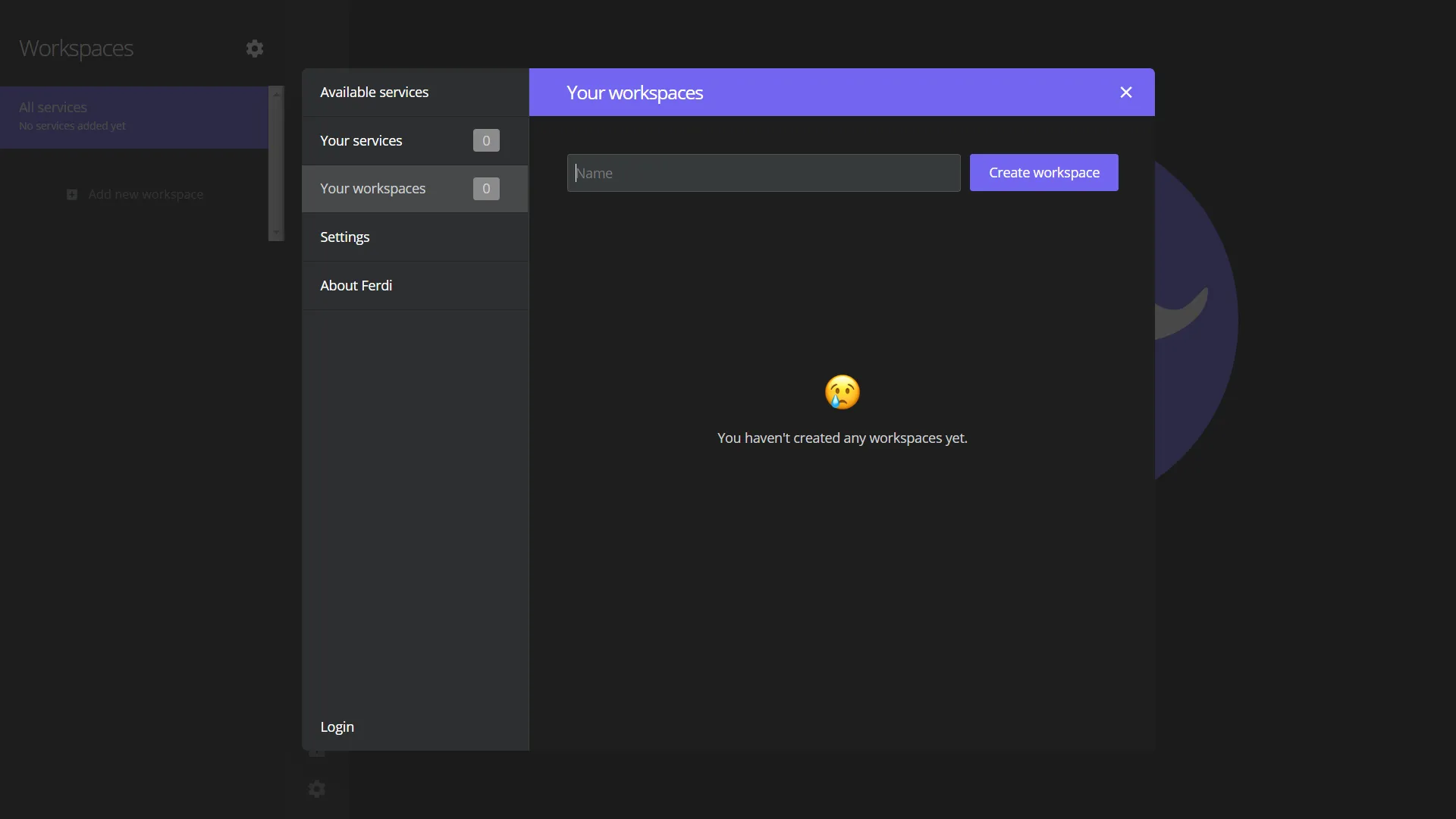Click the gear icon beside Workspaces heading
This screenshot has width=1456, height=819.
coord(255,49)
